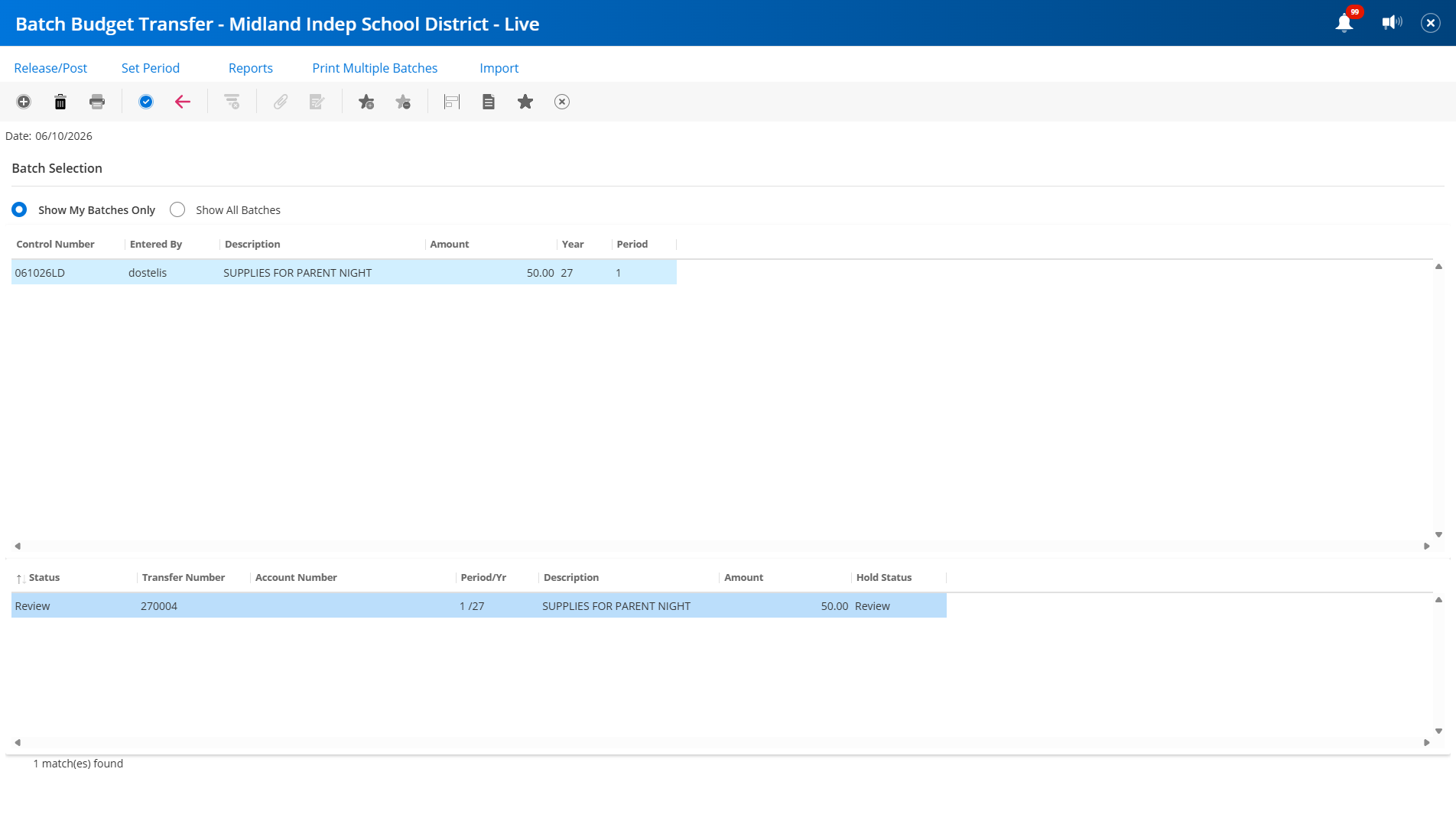Click transfer list scroll right arrow

click(x=1427, y=743)
